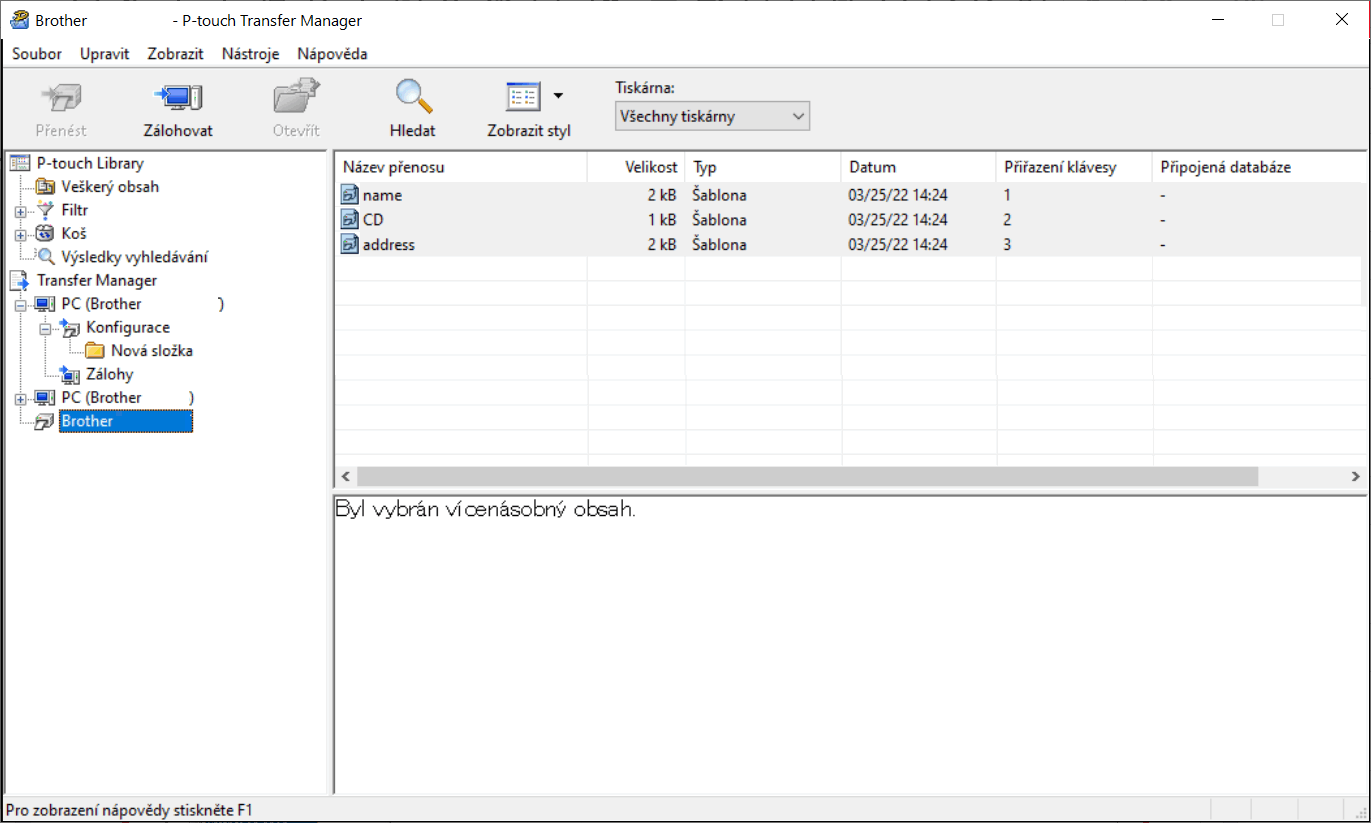Viewport: 1371px width, 823px height.
Task: Open the Soubor menu
Action: point(37,54)
